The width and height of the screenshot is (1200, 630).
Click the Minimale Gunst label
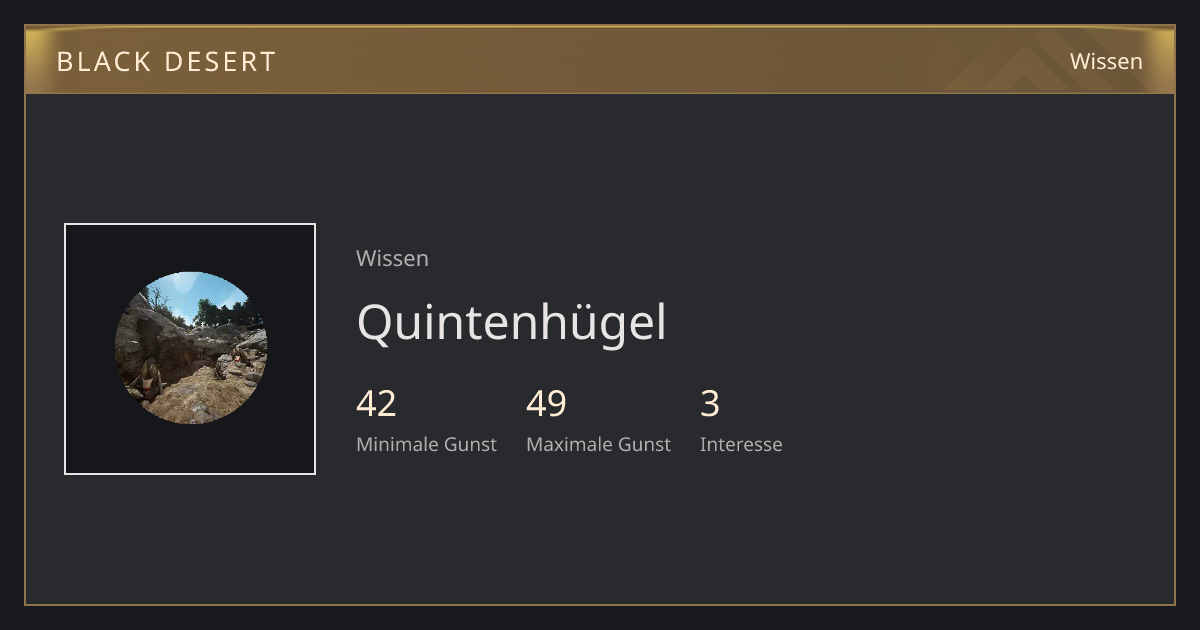point(426,444)
